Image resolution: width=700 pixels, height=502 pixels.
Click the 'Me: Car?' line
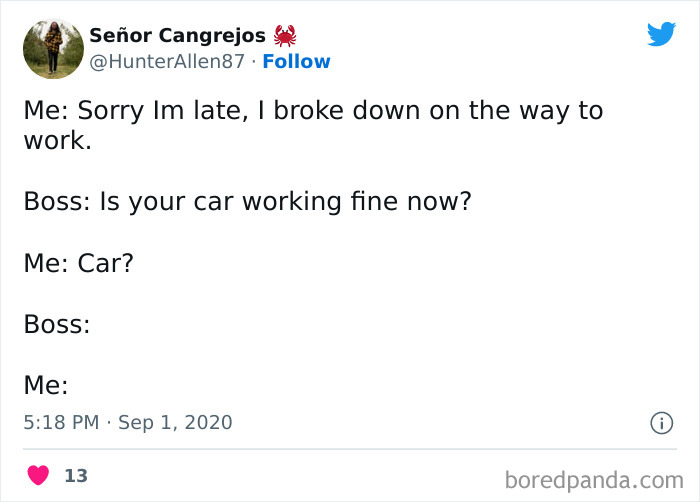(79, 263)
